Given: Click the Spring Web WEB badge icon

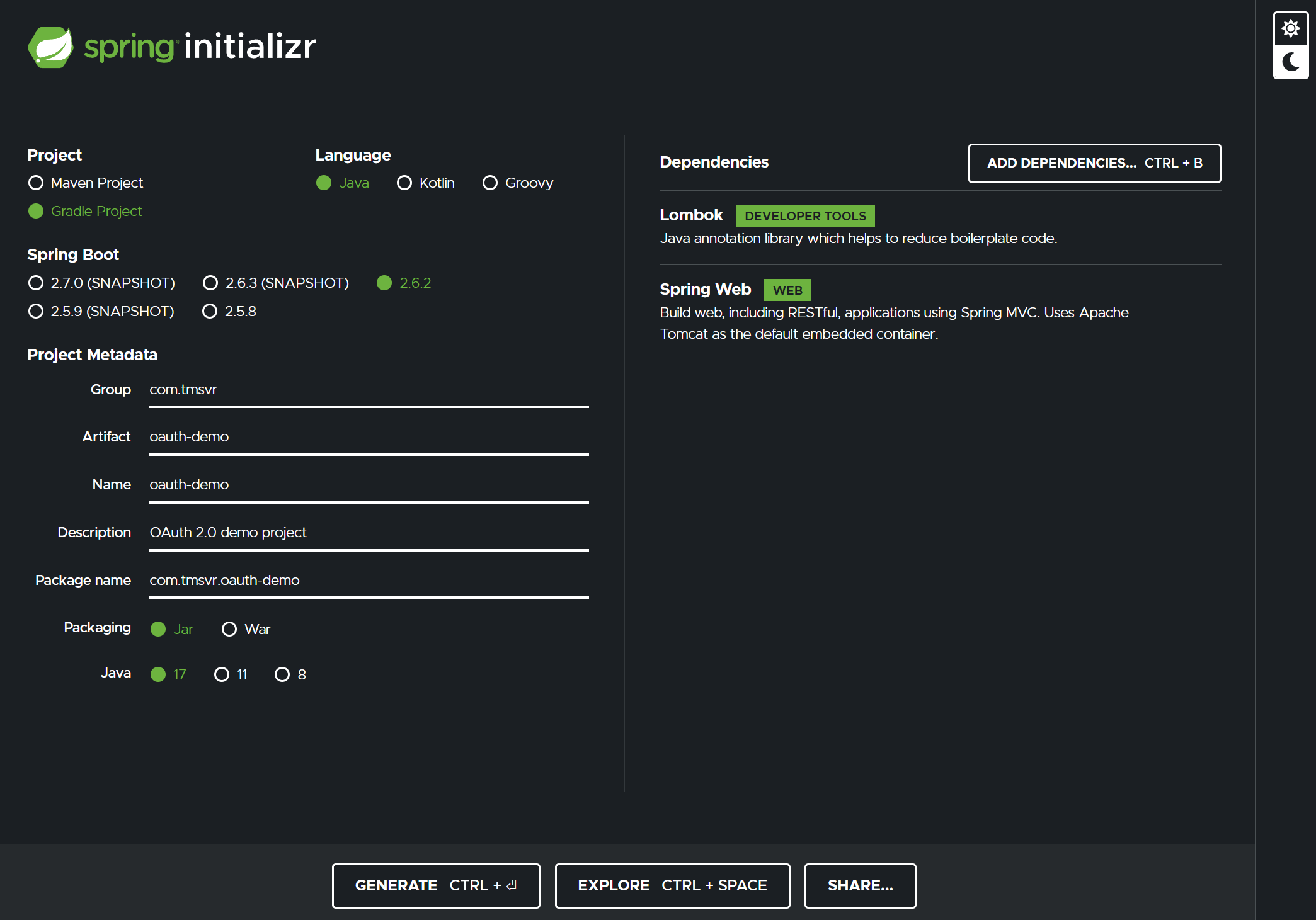Looking at the screenshot, I should tap(787, 289).
